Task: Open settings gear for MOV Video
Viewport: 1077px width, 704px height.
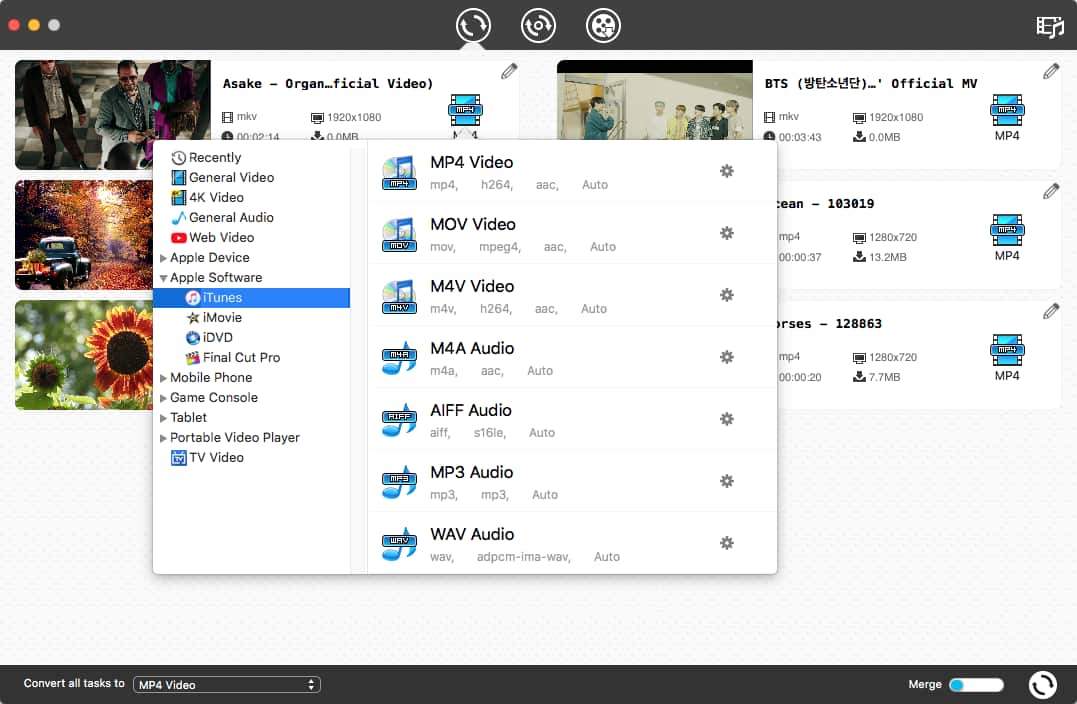Action: [727, 233]
